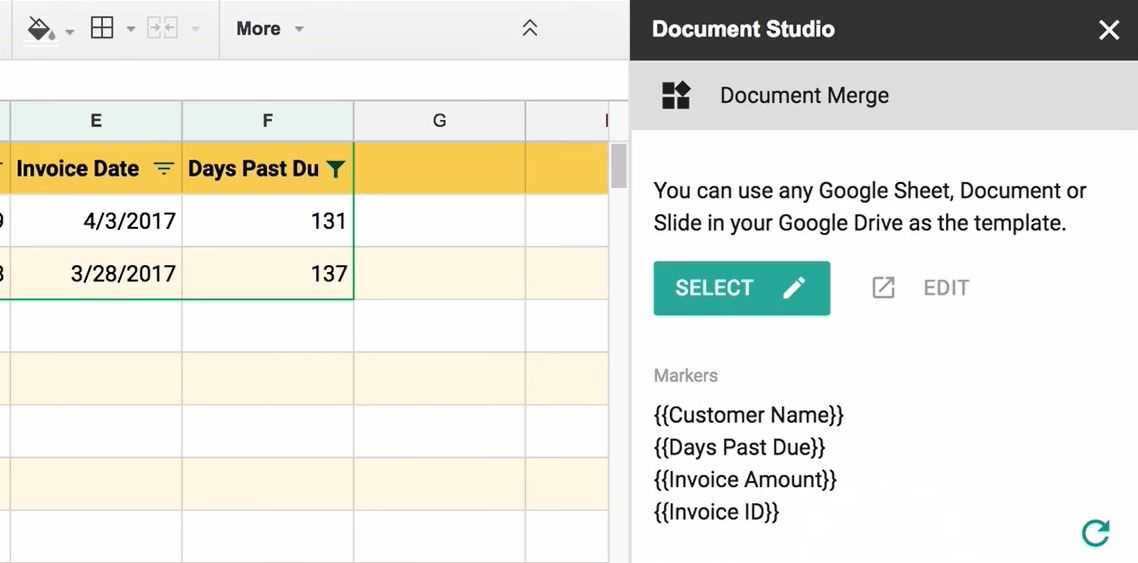Image resolution: width=1138 pixels, height=563 pixels.
Task: Expand the borders dropdown arrow
Action: click(x=131, y=30)
